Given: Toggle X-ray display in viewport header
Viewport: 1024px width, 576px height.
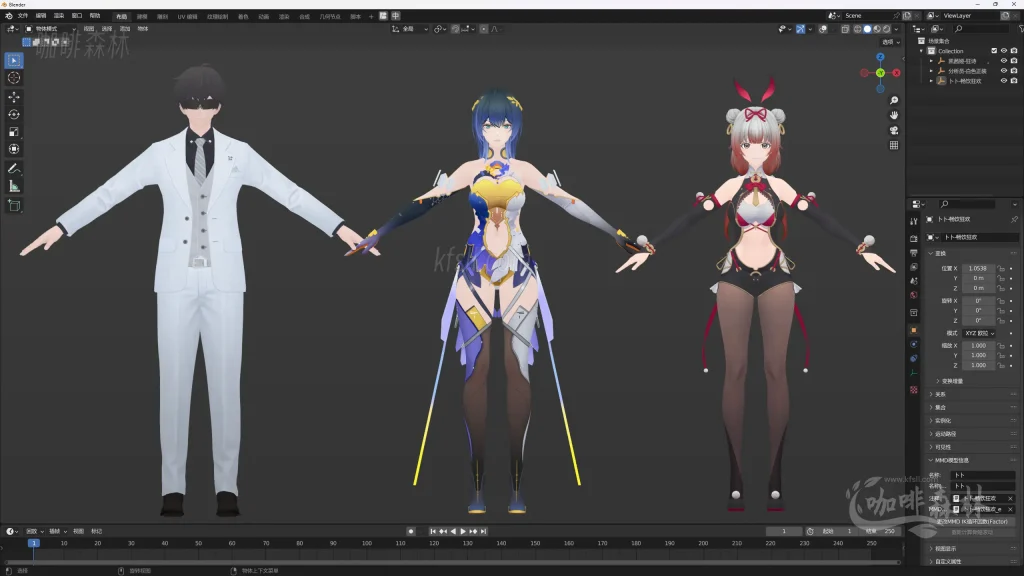Looking at the screenshot, I should [845, 29].
